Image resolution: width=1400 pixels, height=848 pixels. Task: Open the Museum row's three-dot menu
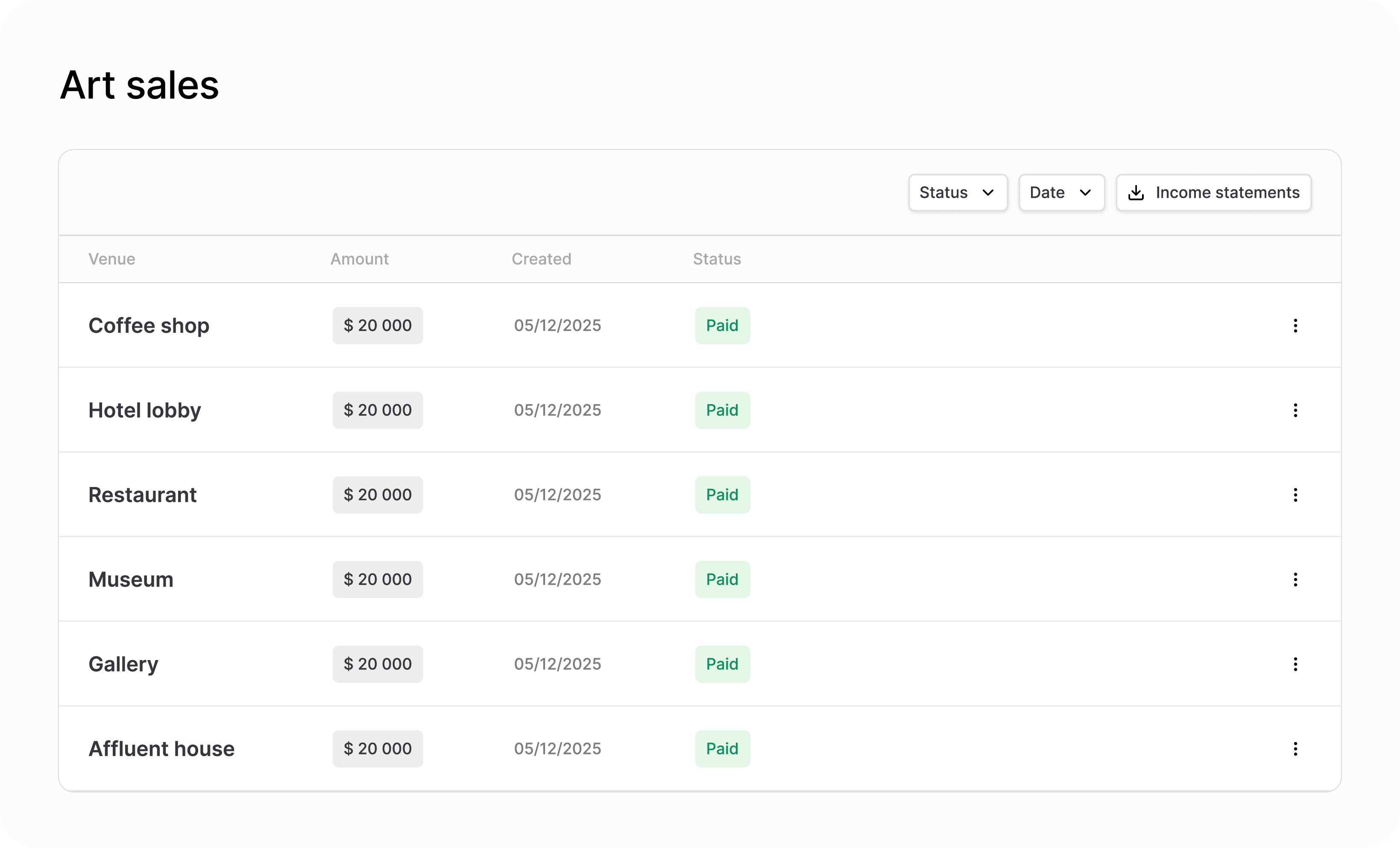pyautogui.click(x=1295, y=580)
